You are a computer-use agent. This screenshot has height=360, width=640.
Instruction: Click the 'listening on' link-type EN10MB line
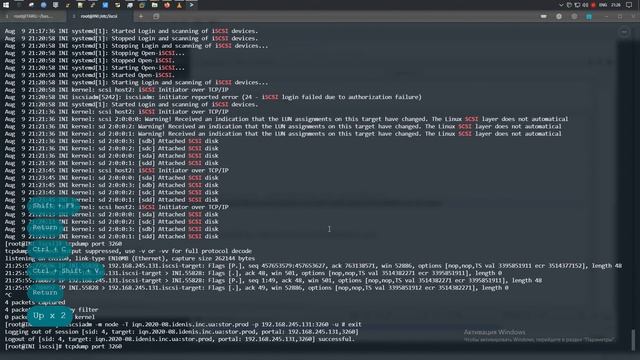pyautogui.click(x=130, y=258)
